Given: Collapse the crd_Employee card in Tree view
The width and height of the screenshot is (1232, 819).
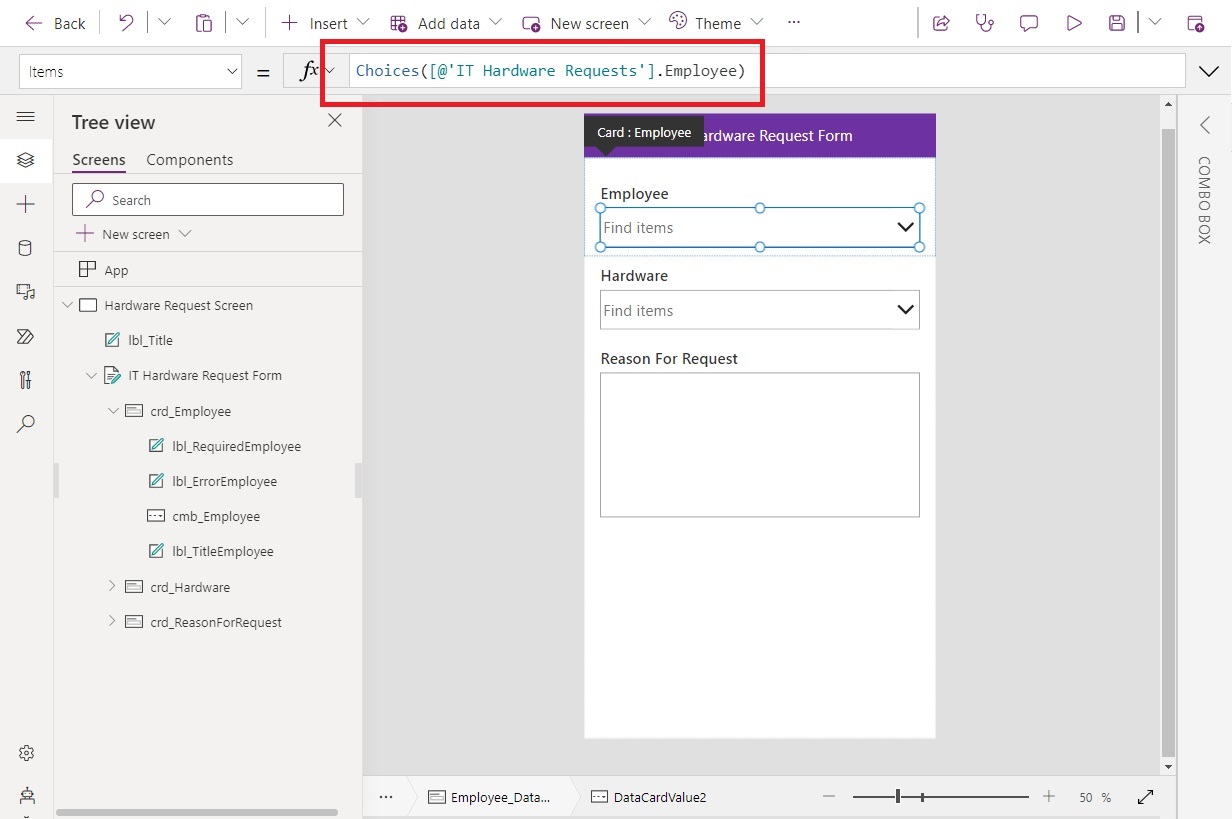Looking at the screenshot, I should click(x=113, y=410).
